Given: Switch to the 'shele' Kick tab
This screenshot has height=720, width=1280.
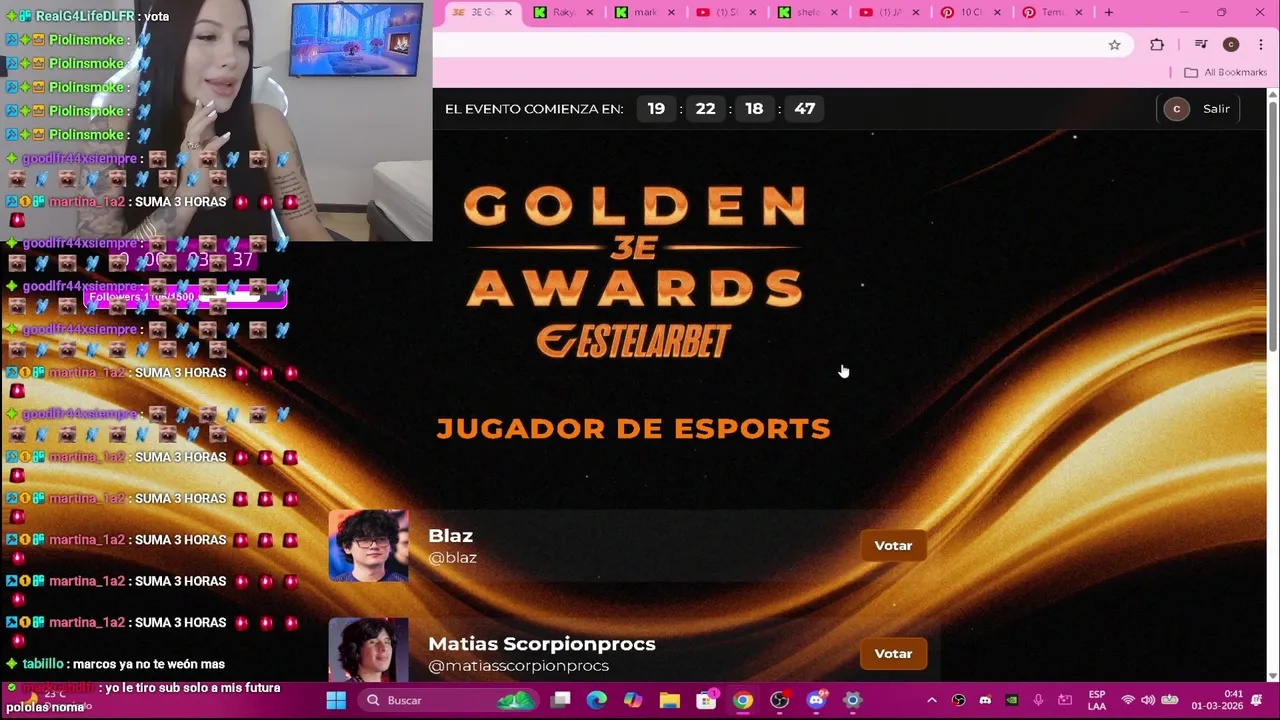Looking at the screenshot, I should (x=808, y=12).
